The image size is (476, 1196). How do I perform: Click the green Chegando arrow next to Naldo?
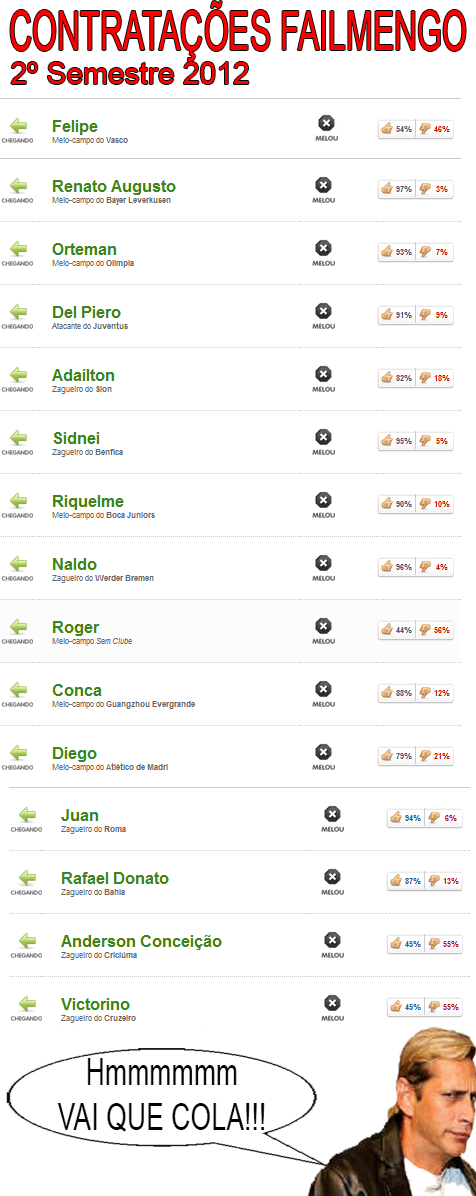point(18,563)
